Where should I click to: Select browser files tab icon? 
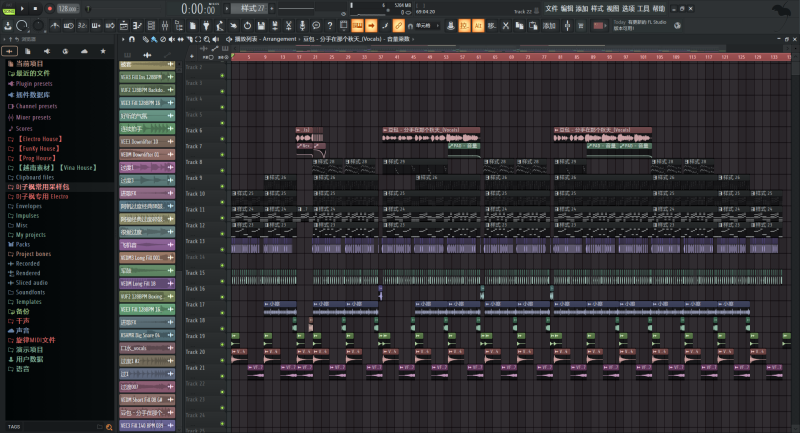click(x=28, y=51)
